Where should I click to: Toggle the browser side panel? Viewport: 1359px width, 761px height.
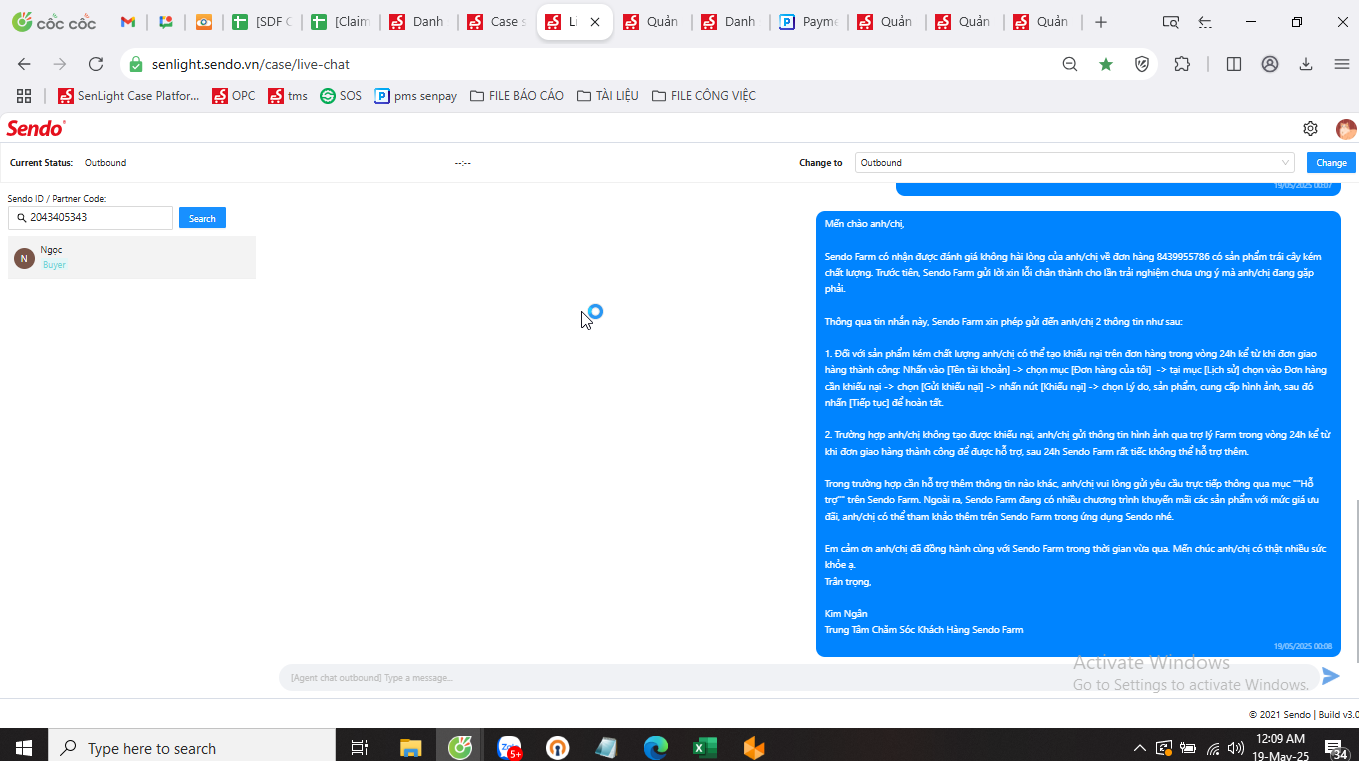click(x=1234, y=64)
